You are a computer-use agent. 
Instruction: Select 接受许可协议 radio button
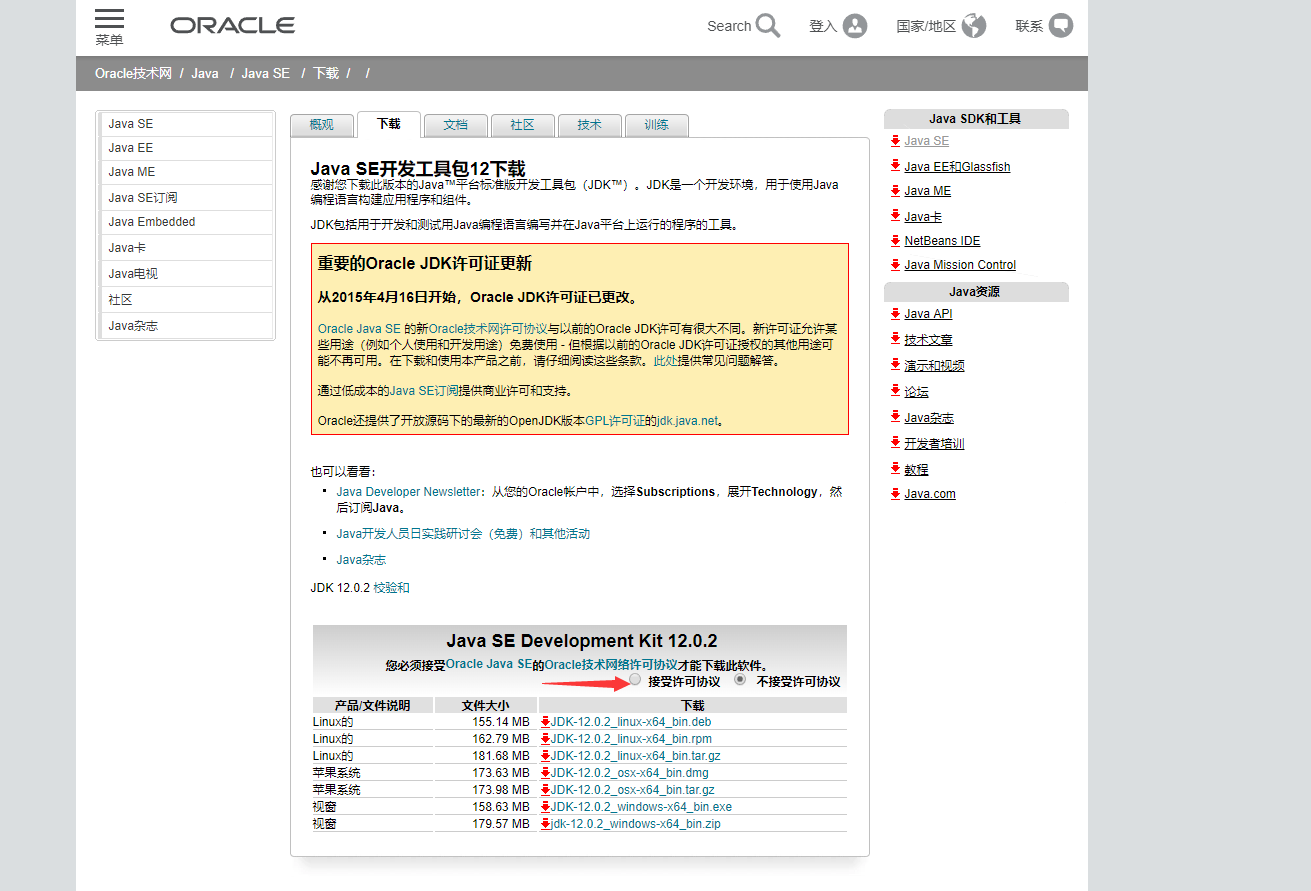point(635,680)
